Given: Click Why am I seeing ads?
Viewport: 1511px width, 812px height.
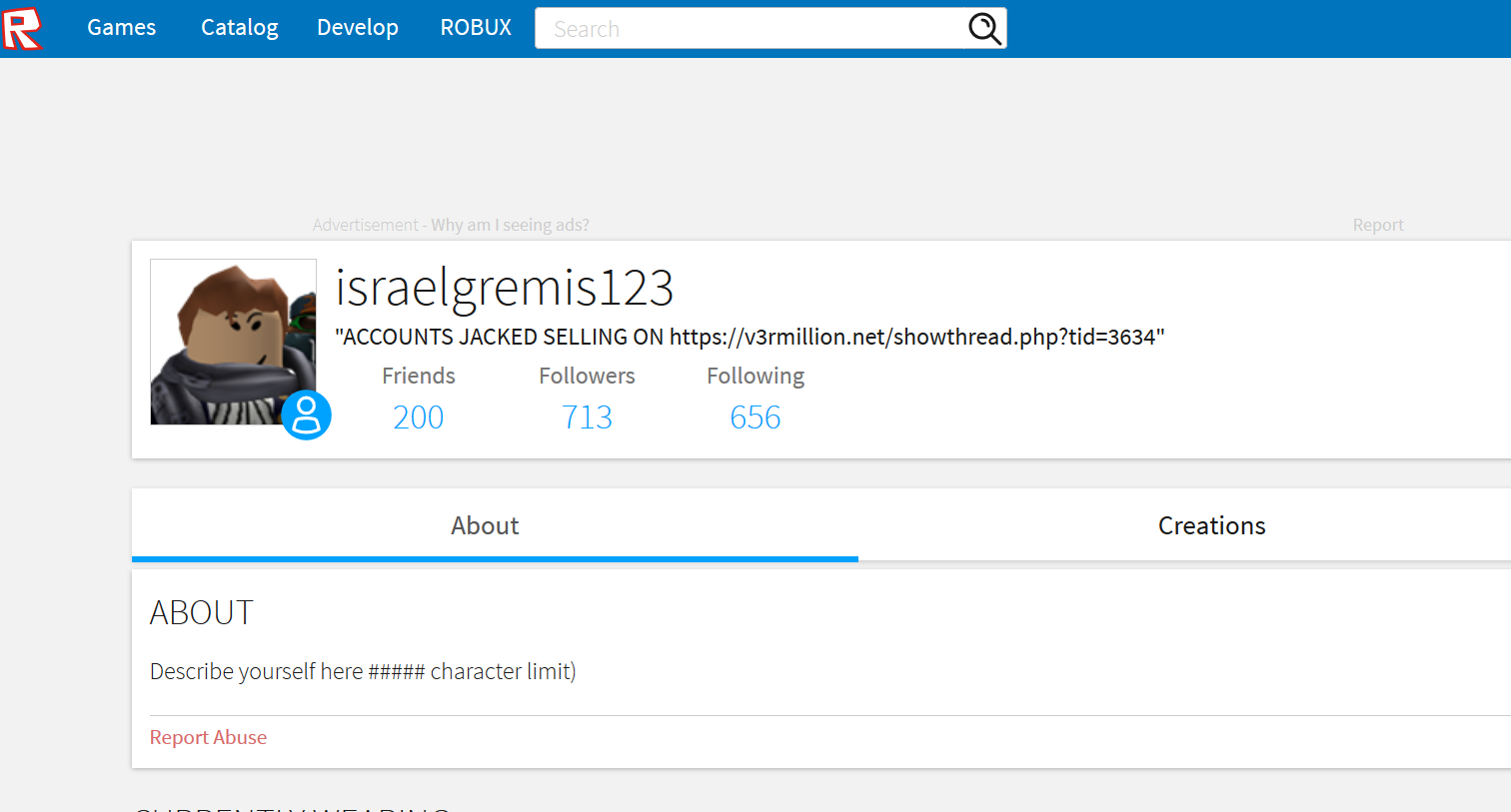Looking at the screenshot, I should pos(510,225).
